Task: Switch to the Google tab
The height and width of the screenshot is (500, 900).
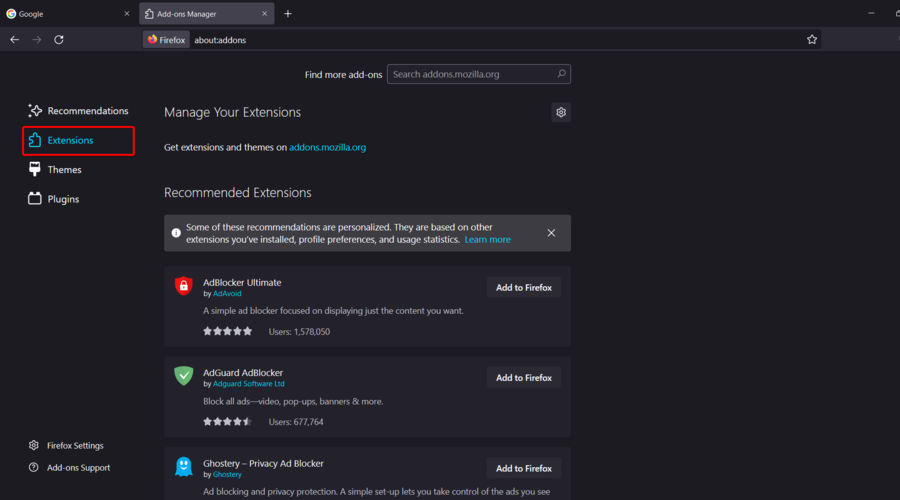Action: 68,14
